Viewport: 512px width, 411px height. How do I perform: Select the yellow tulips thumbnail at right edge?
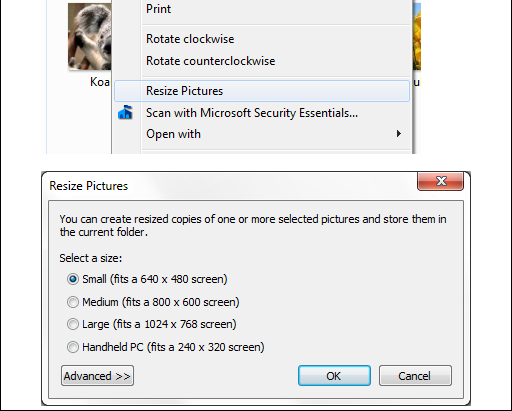[417, 36]
